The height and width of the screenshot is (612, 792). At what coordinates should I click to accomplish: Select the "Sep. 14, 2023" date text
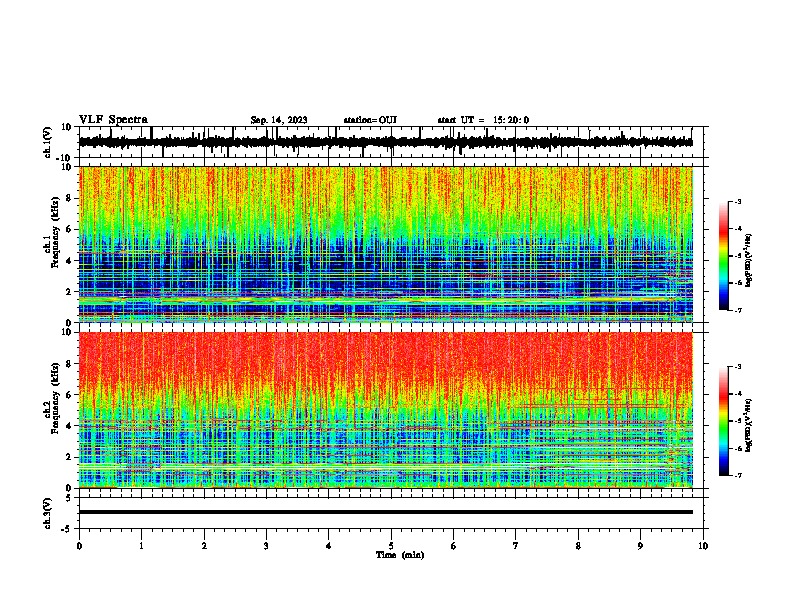point(279,120)
